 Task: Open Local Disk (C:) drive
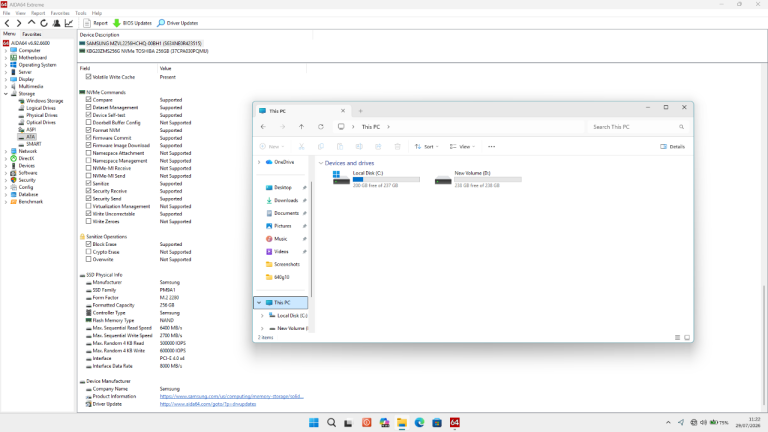[376, 179]
